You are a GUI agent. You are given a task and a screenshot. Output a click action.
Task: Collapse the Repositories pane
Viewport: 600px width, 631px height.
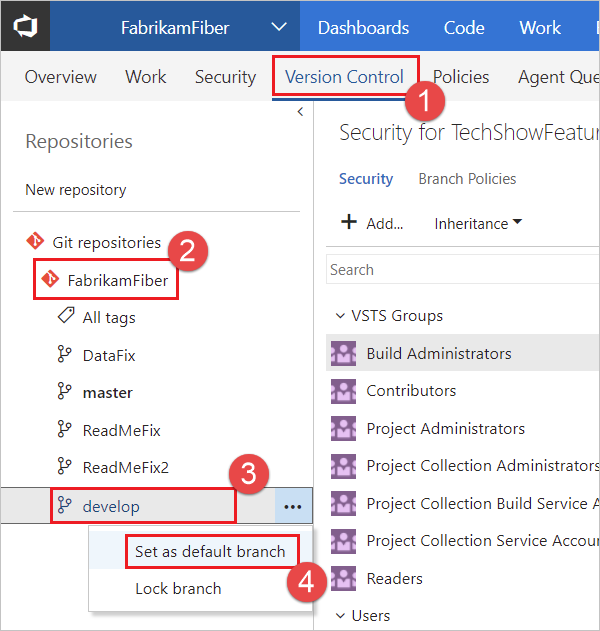pos(301,113)
